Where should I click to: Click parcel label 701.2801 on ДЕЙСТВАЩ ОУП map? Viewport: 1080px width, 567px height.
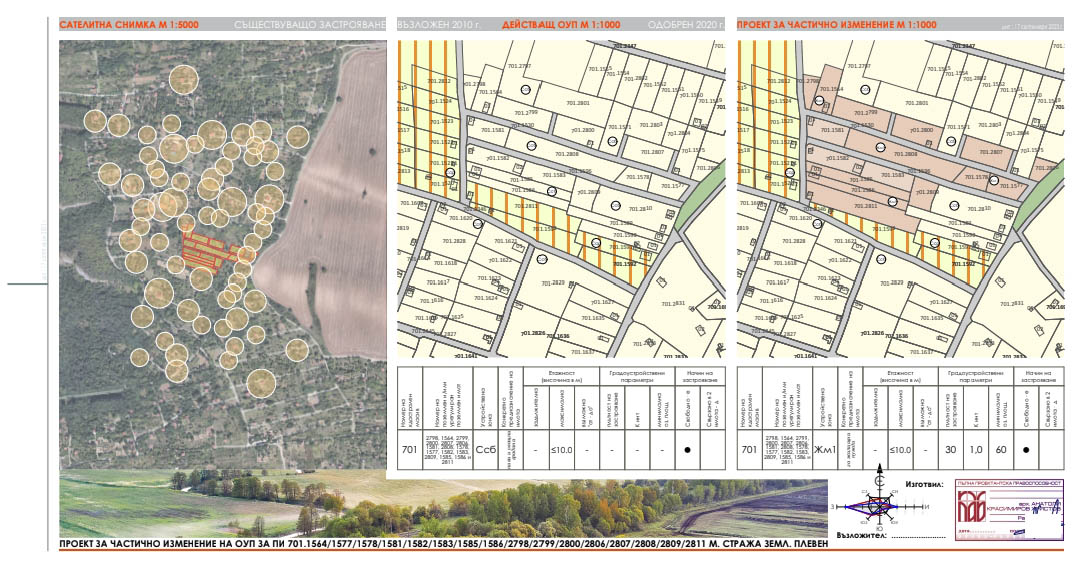tap(577, 103)
